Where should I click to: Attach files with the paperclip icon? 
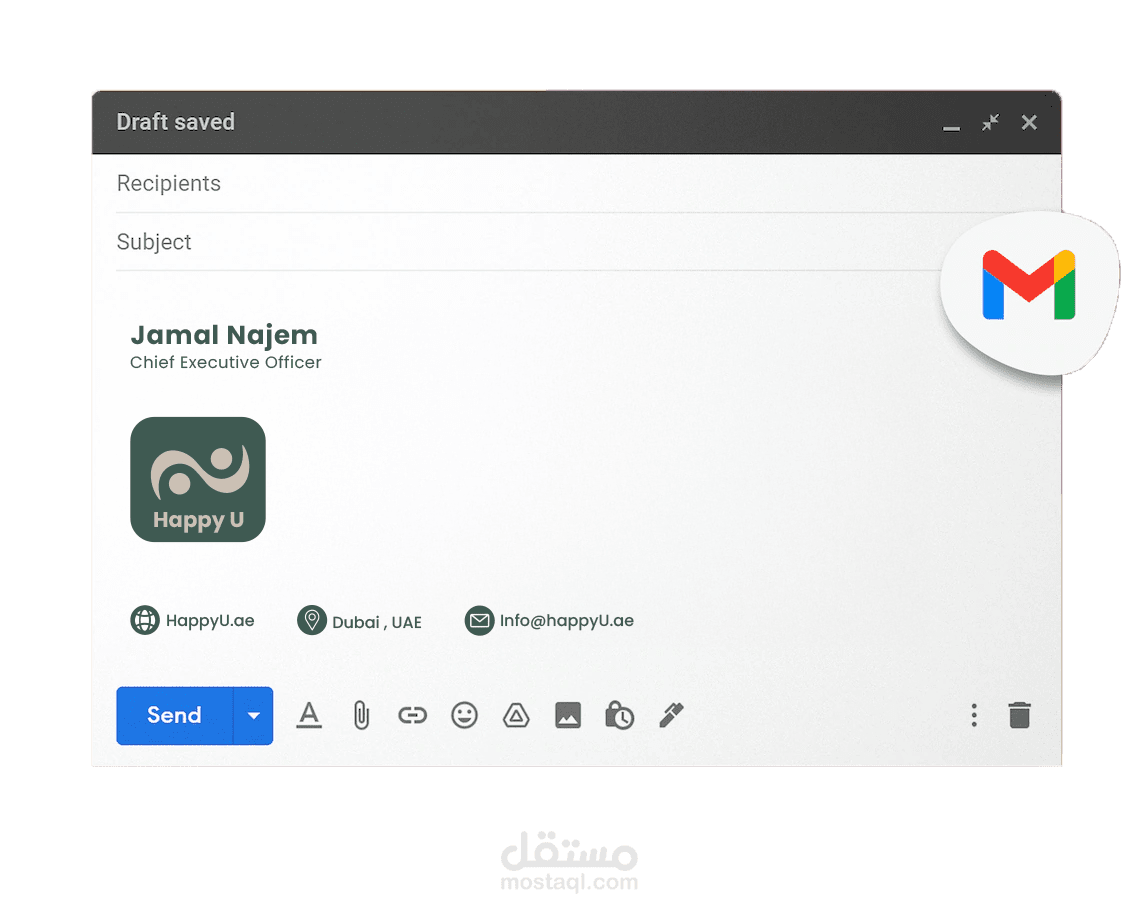(x=361, y=716)
